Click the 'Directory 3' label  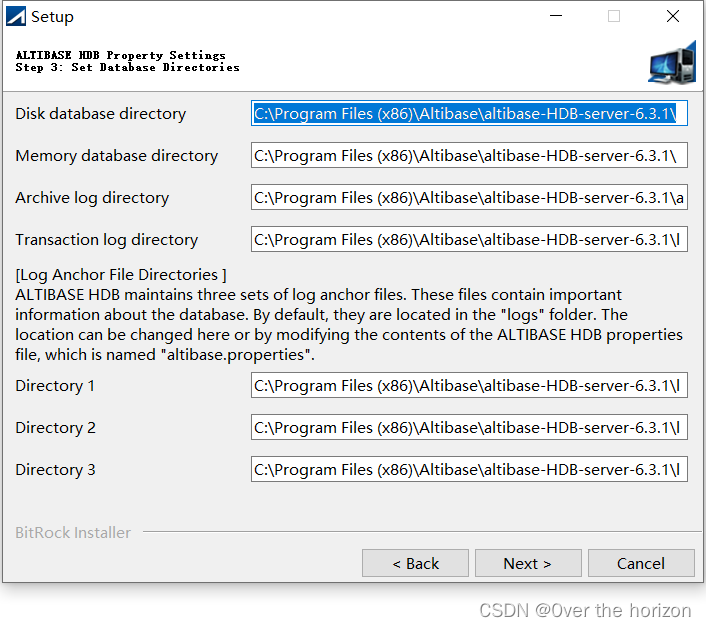(55, 470)
